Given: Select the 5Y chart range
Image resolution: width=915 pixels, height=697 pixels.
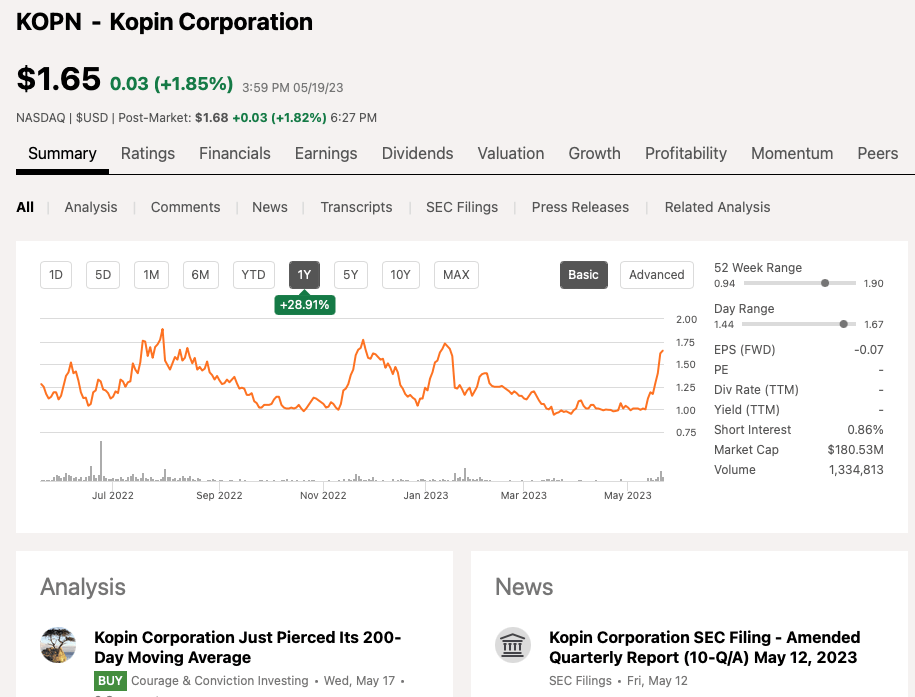Looking at the screenshot, I should click(350, 275).
